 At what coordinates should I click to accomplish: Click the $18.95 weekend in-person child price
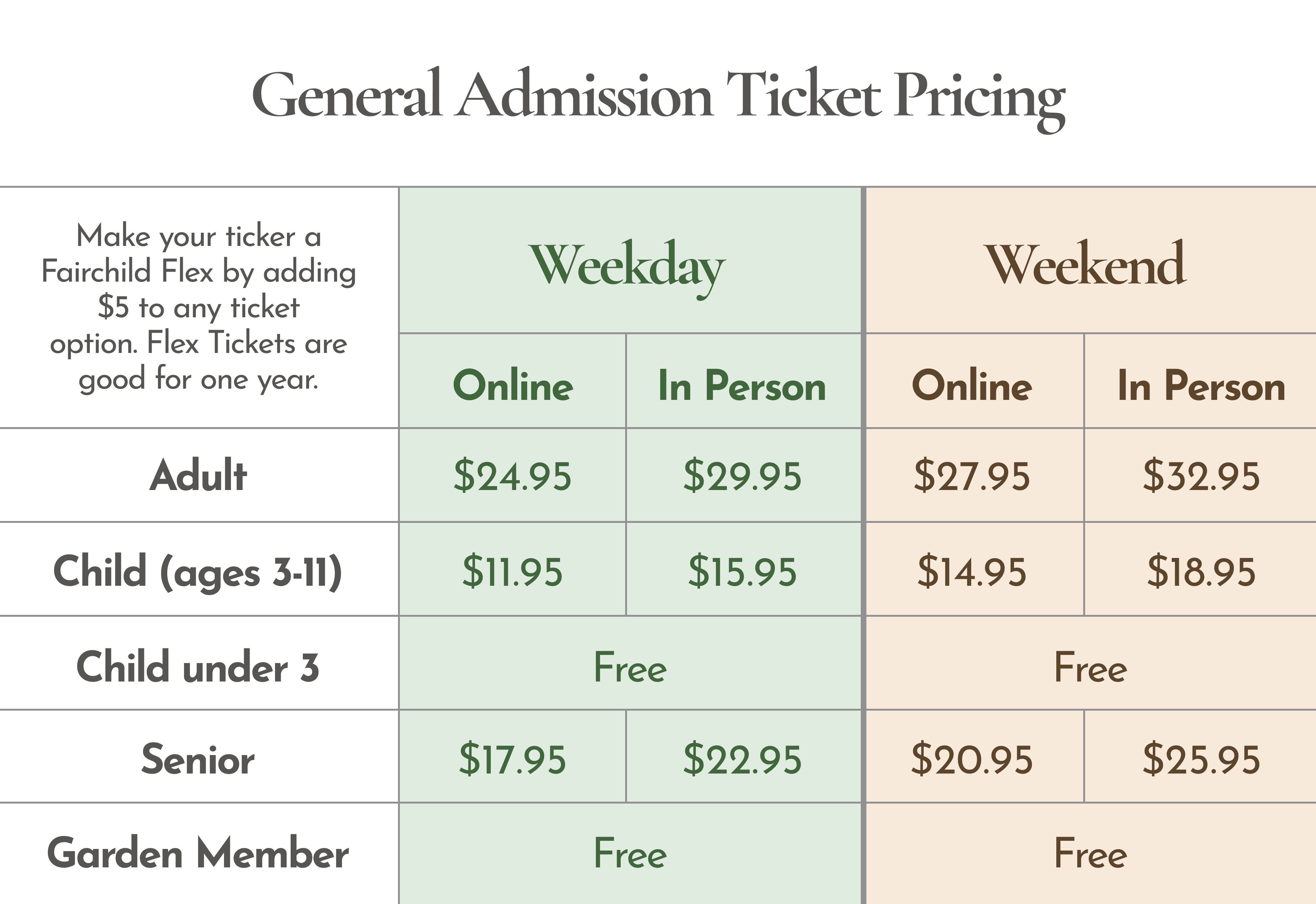(1201, 571)
